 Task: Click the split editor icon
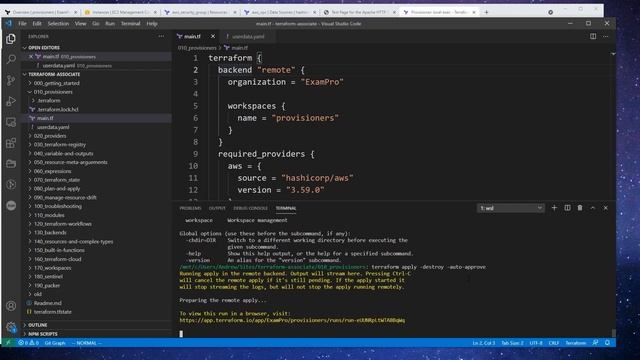coord(593,36)
